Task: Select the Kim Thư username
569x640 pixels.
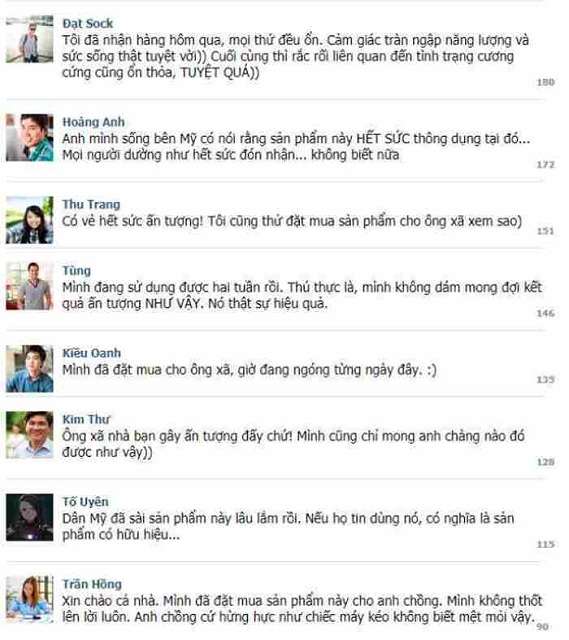Action: click(87, 419)
